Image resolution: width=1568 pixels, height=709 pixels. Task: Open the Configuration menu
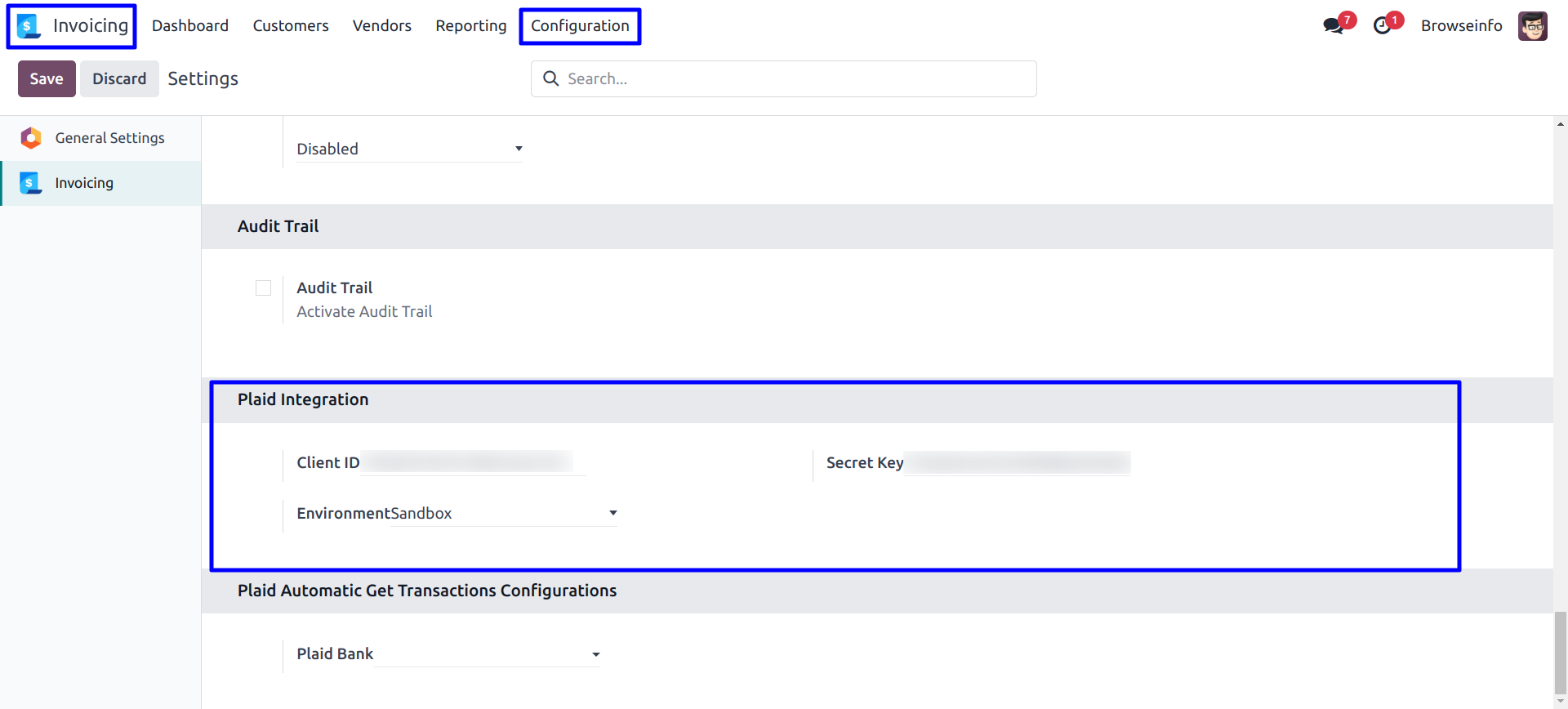coord(580,26)
